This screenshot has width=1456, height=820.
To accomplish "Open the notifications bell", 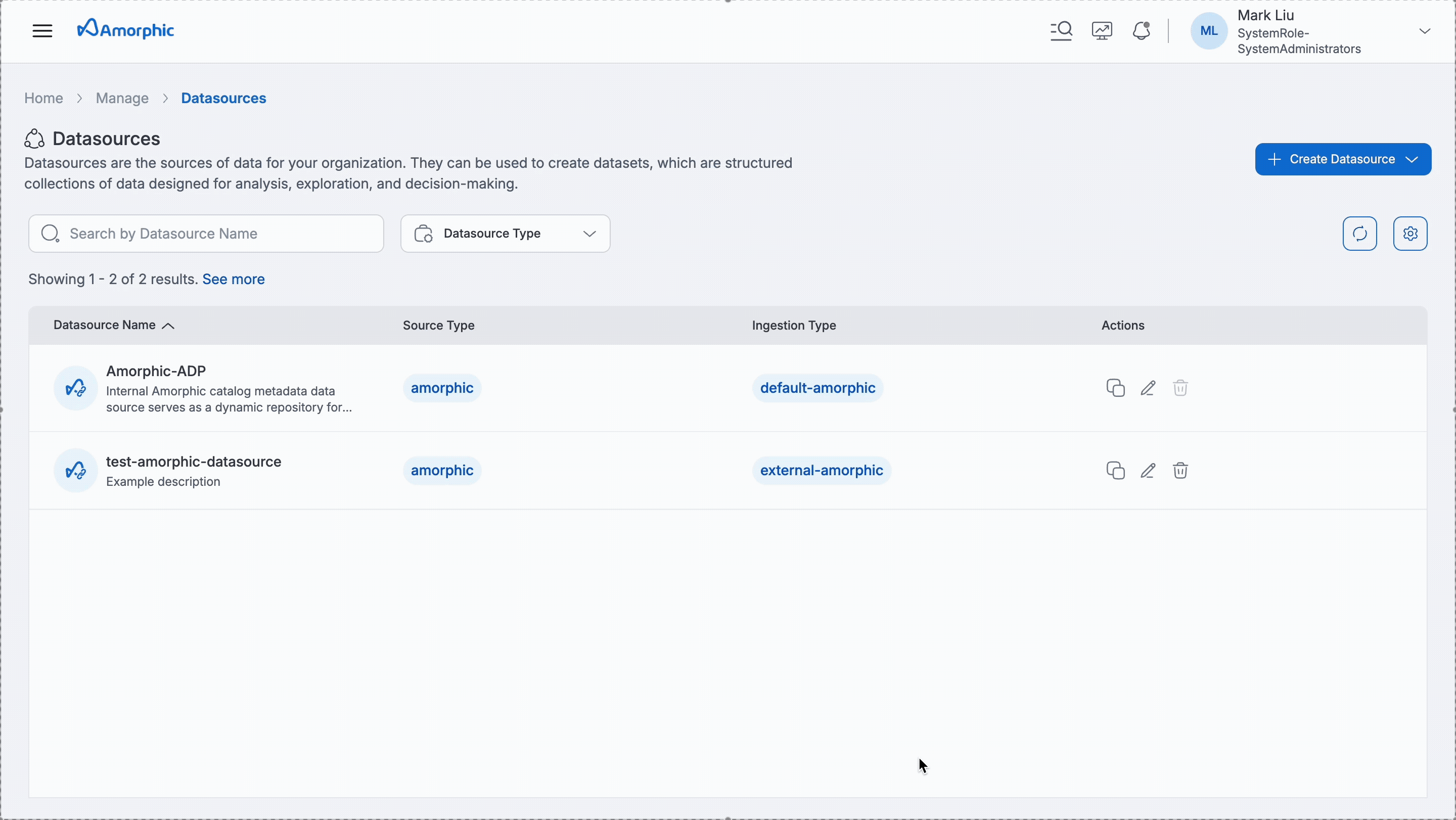I will [x=1141, y=30].
